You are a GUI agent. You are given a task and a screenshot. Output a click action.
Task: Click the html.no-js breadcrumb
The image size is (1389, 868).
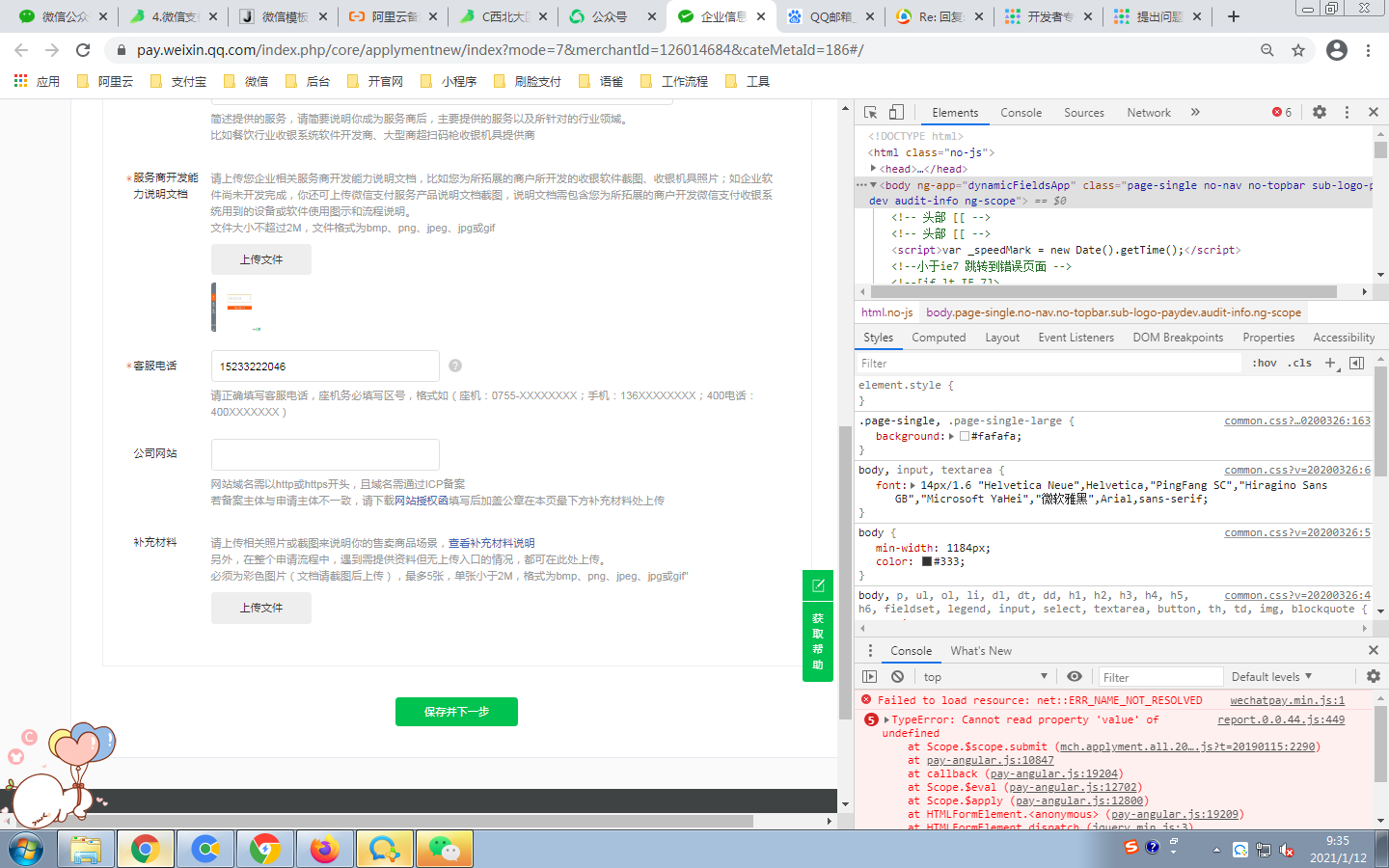click(886, 312)
